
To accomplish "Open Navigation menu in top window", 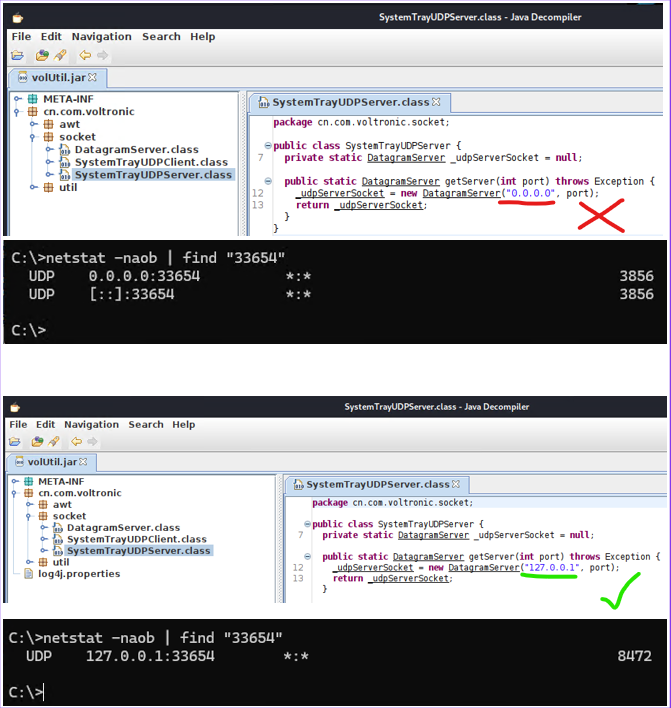I will tap(101, 36).
